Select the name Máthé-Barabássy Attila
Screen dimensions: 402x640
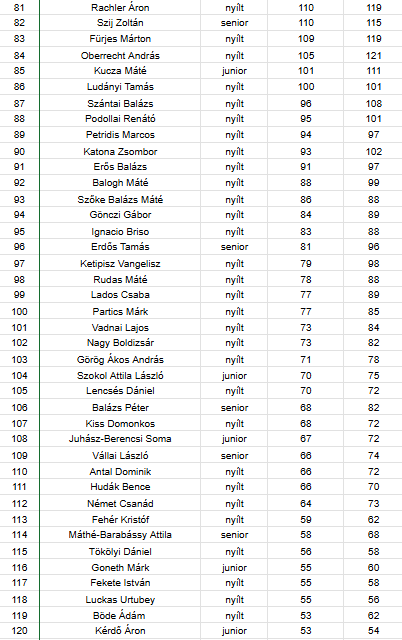point(120,535)
